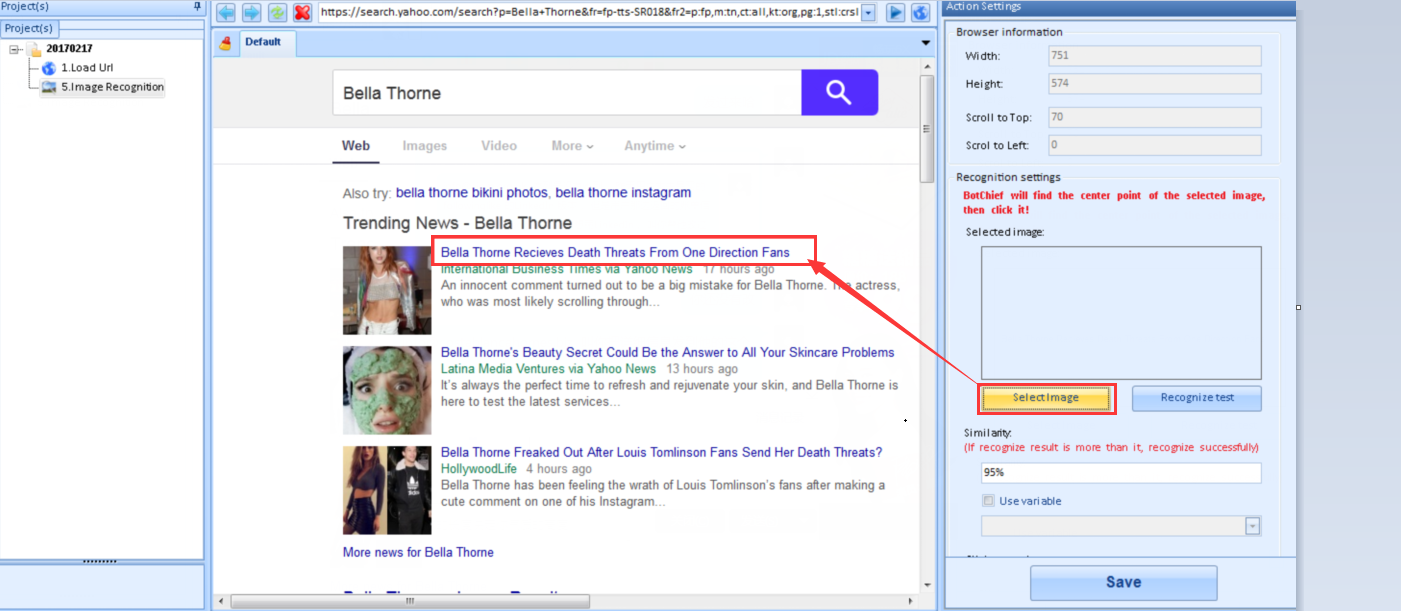Image resolution: width=1401 pixels, height=611 pixels.
Task: Select the Default browser tab
Action: [x=263, y=42]
